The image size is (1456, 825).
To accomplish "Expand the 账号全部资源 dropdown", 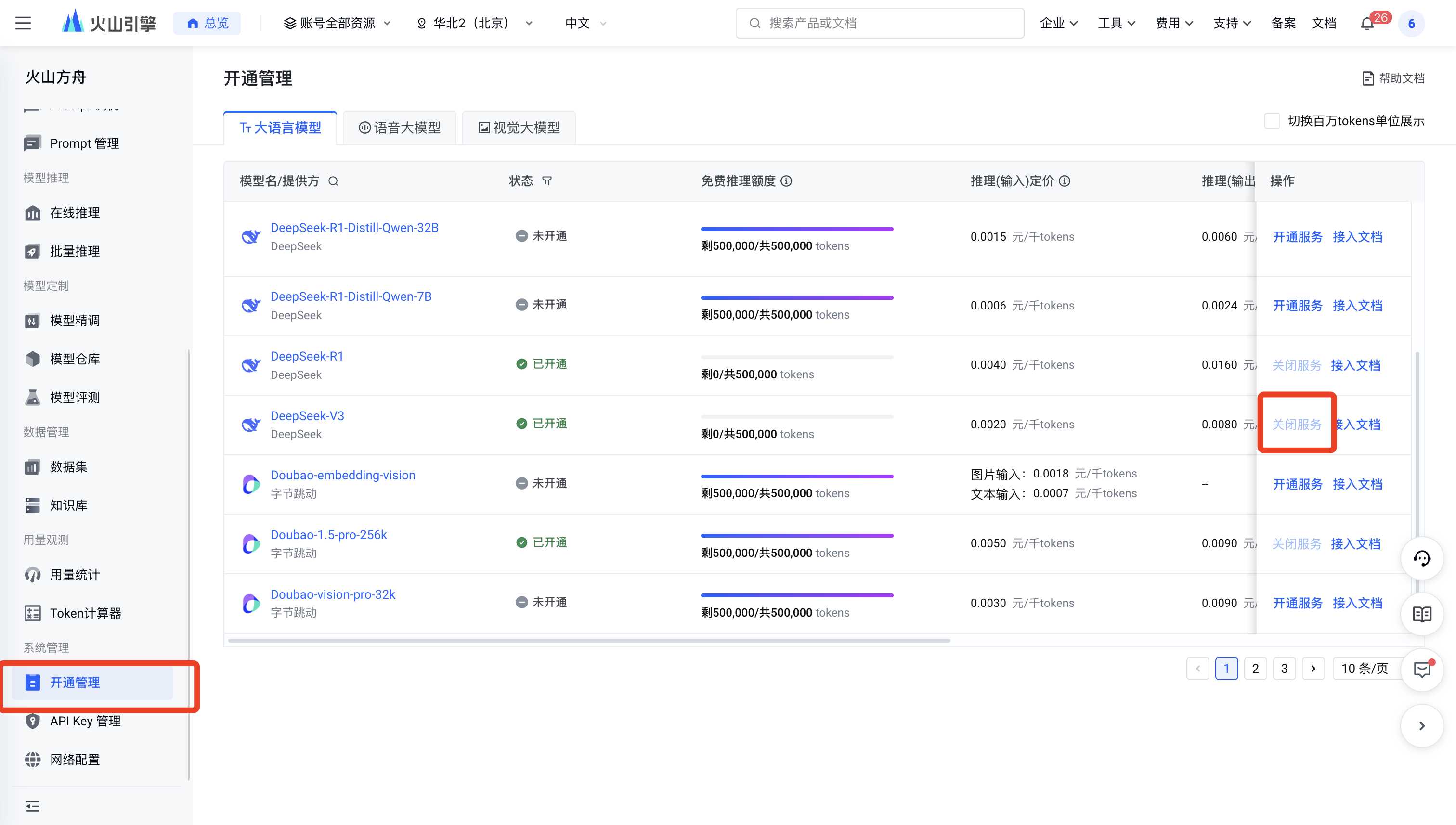I will point(337,23).
